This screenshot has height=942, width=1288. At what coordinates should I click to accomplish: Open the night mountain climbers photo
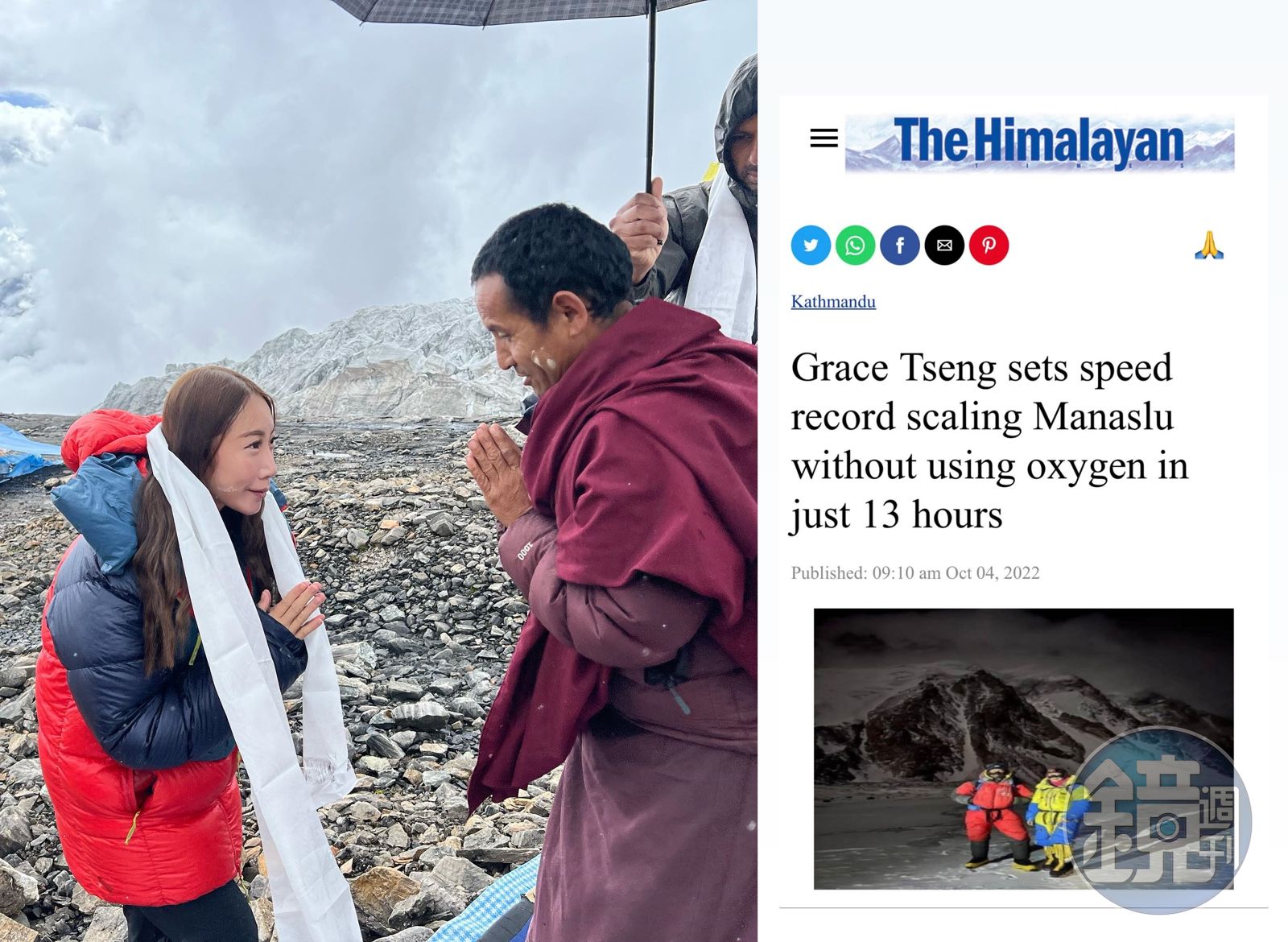[x=1023, y=748]
